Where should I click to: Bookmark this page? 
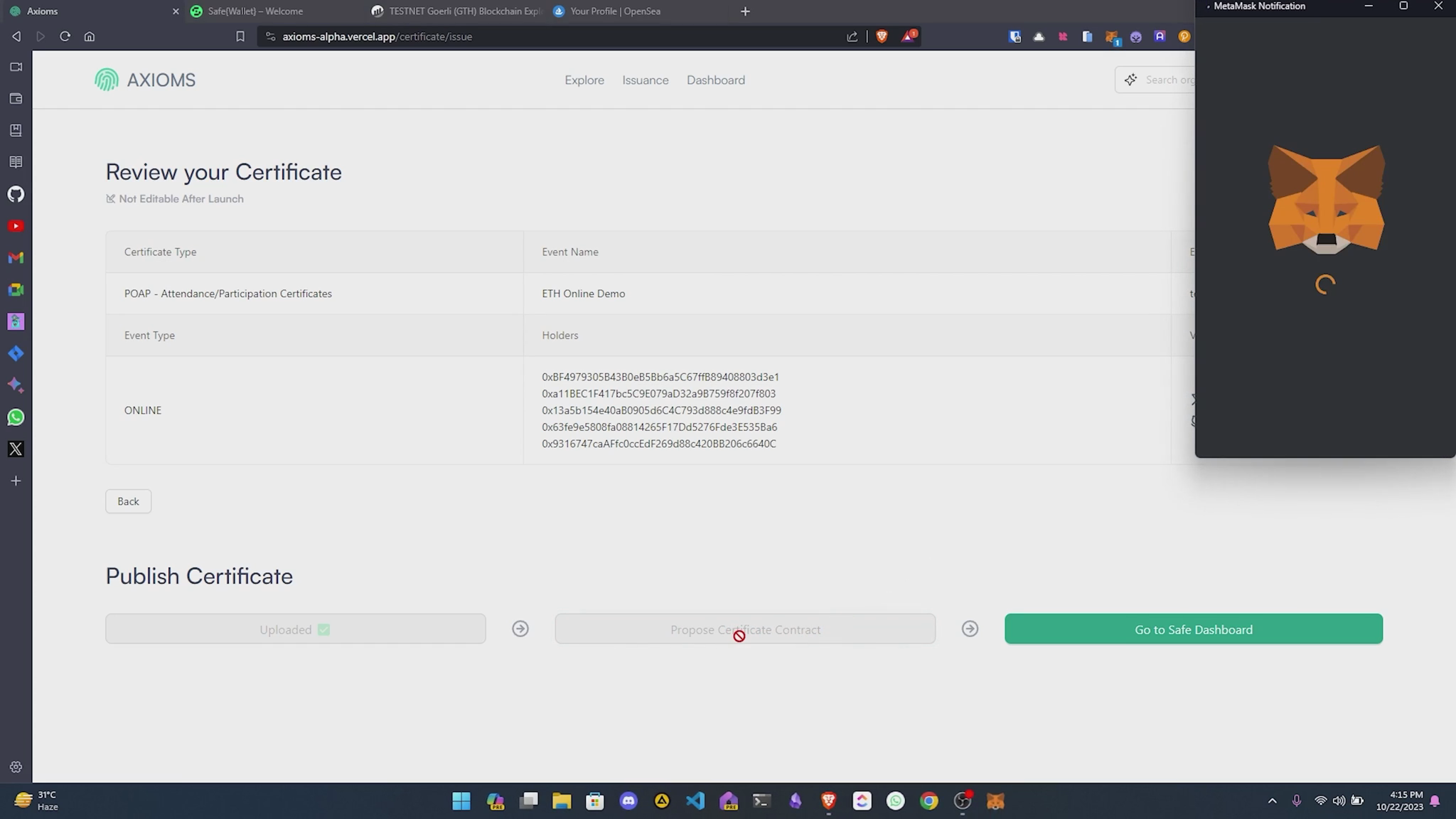tap(240, 36)
